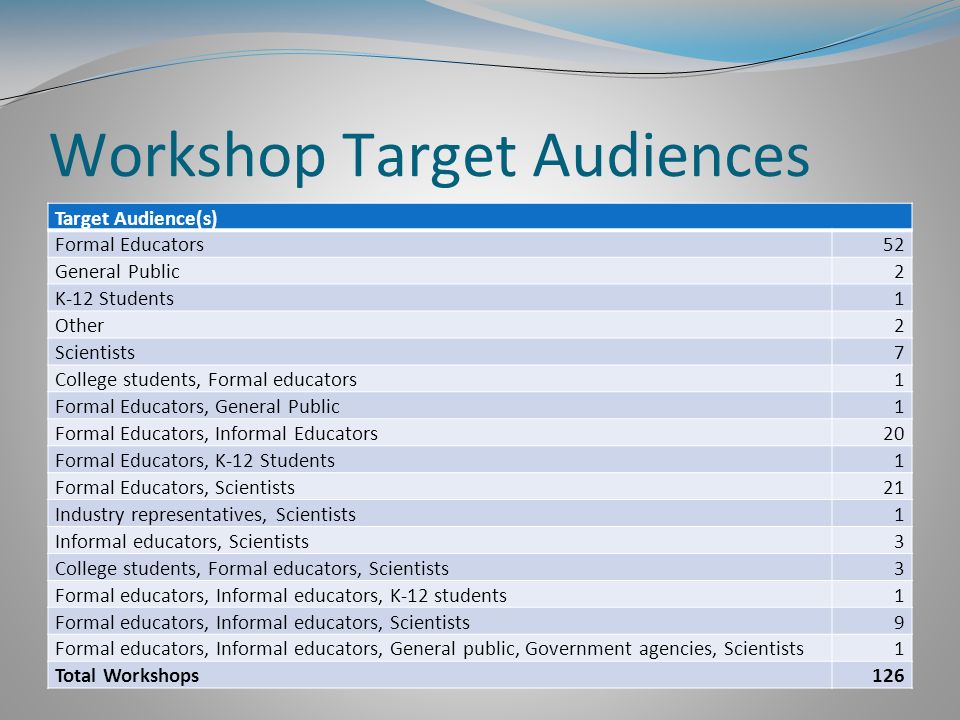The width and height of the screenshot is (960, 720).
Task: Click the value 7 in the Scientists row
Action: [899, 353]
